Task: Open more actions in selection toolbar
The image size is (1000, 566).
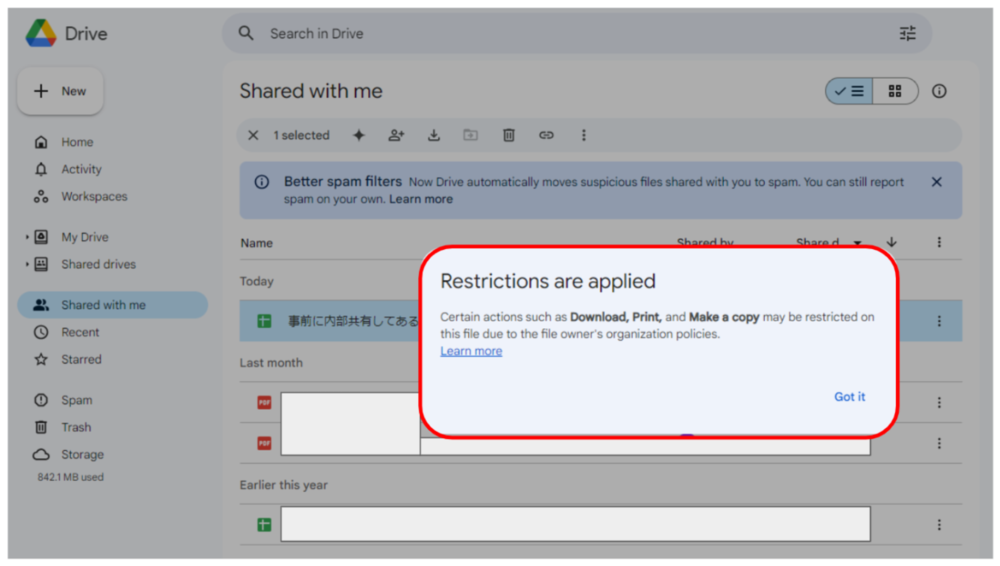Action: (584, 135)
